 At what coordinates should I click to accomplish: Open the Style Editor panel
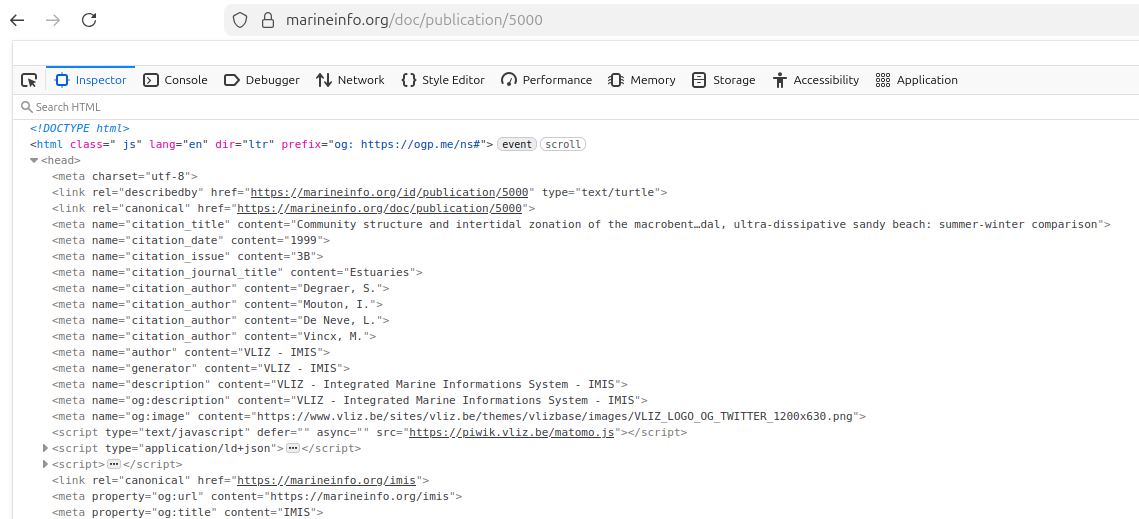point(442,80)
